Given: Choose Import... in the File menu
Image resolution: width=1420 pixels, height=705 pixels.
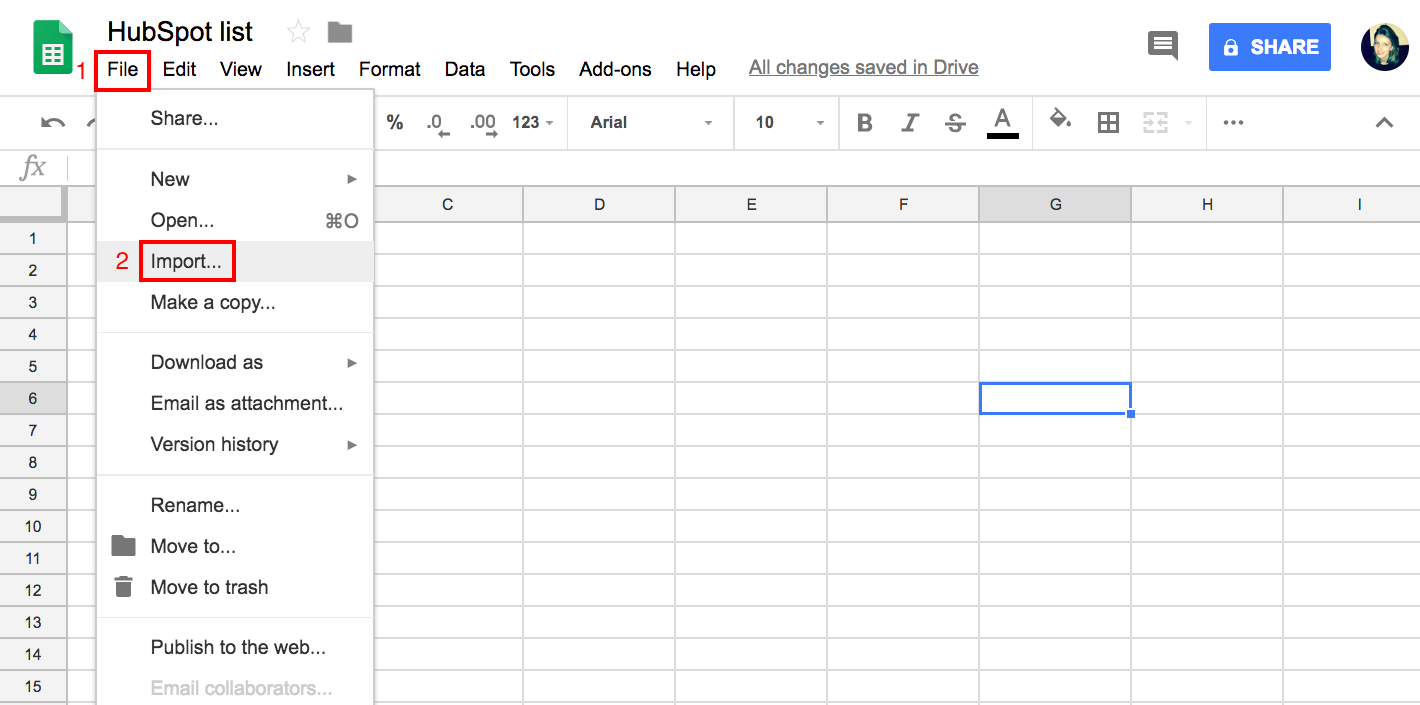Looking at the screenshot, I should point(235,261).
